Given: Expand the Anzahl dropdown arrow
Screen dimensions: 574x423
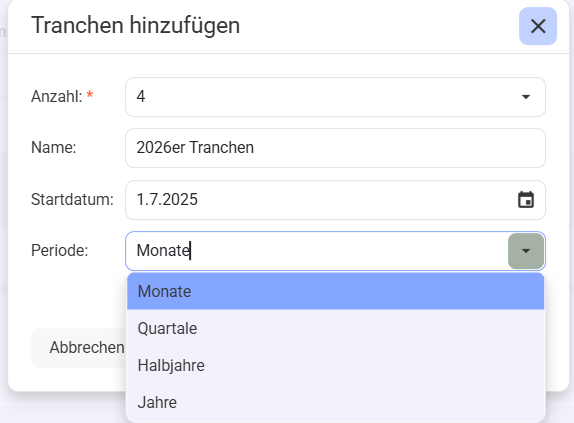Looking at the screenshot, I should tap(526, 97).
